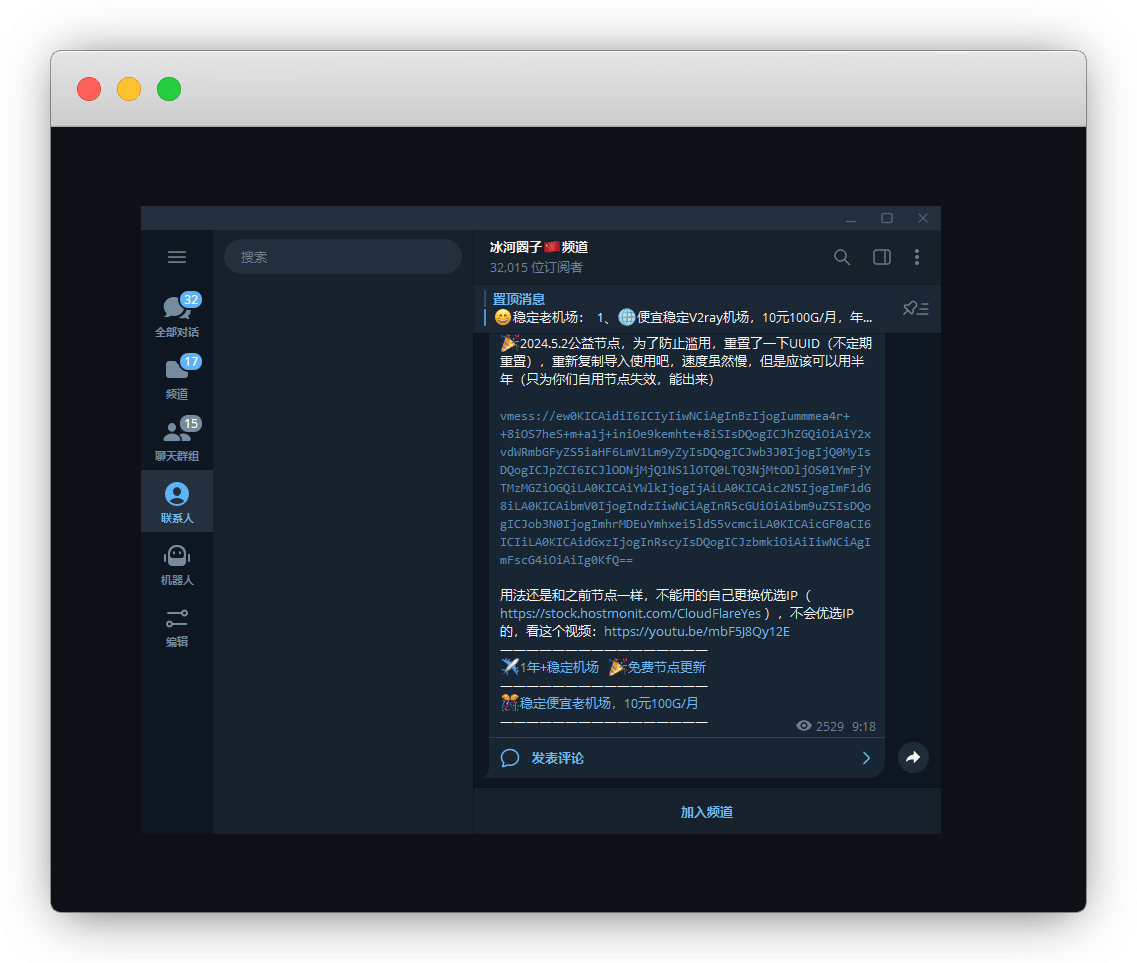The height and width of the screenshot is (963, 1137).
Task: Open the 聊天群组 folder
Action: point(177,439)
